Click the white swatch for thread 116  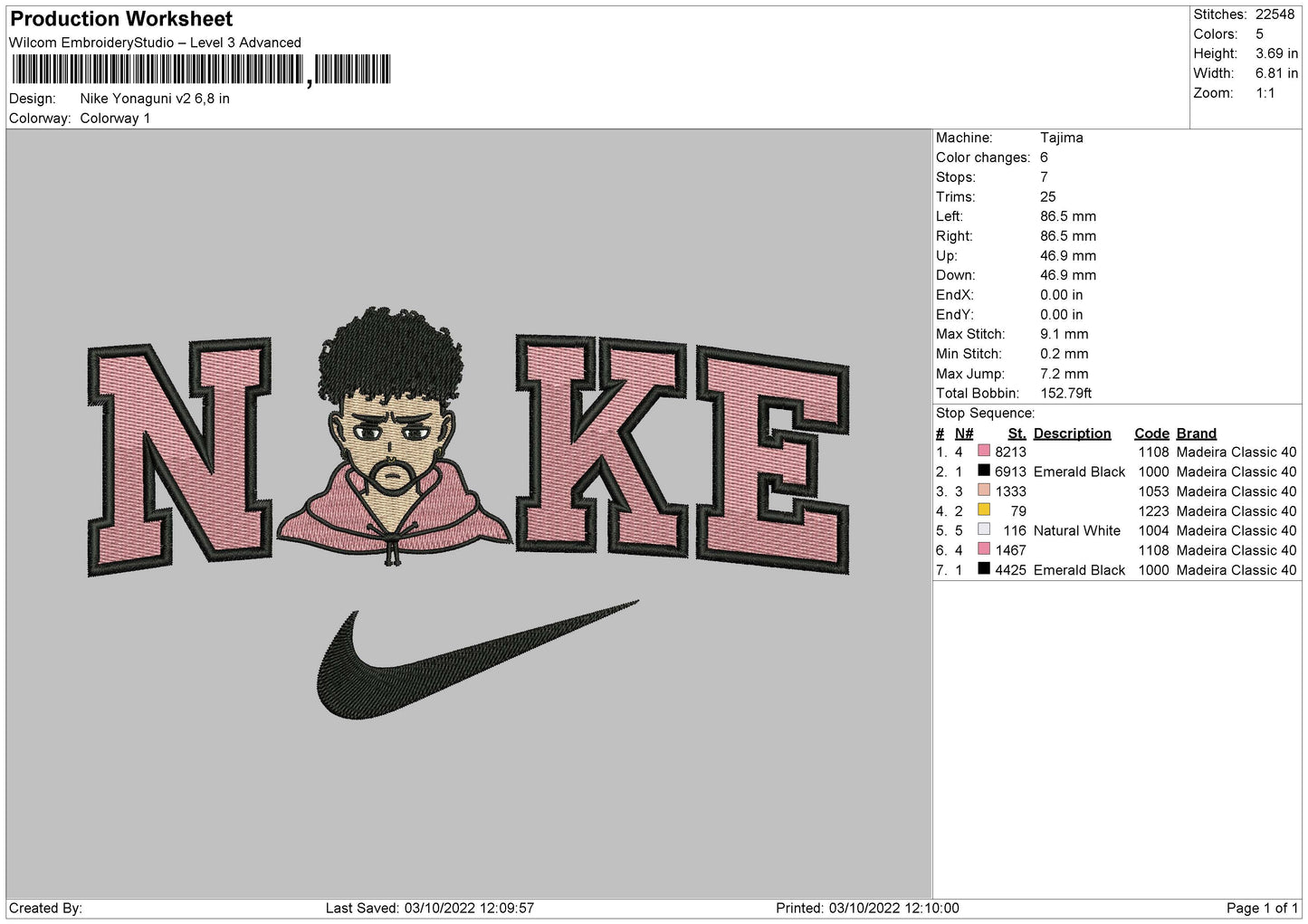[x=984, y=529]
